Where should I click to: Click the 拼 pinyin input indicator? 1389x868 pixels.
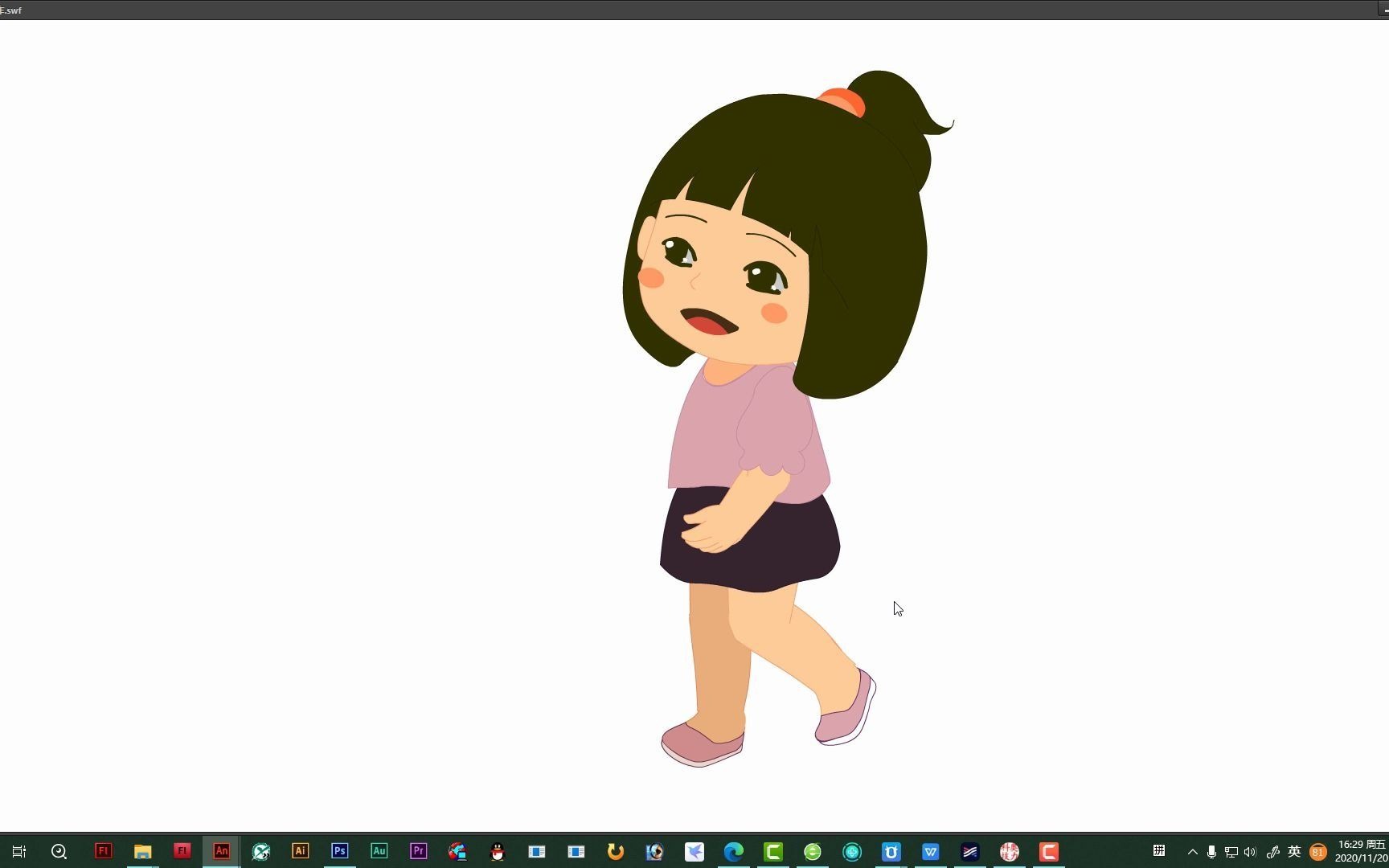click(1158, 850)
